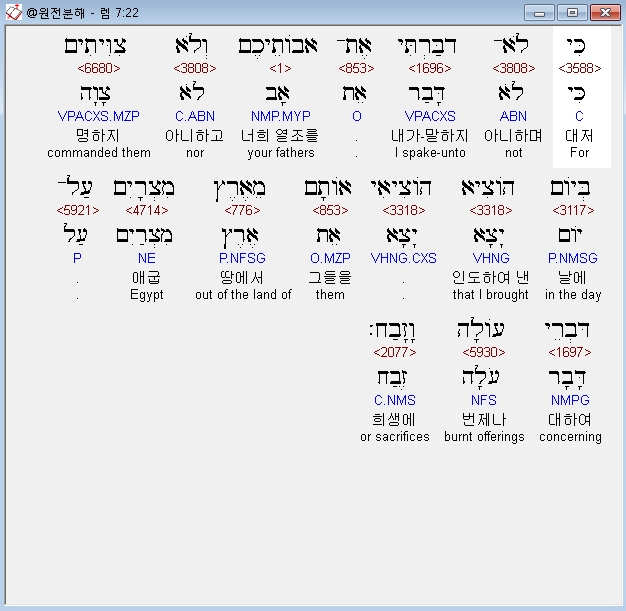
Task: Select the English gloss 'your fathers'
Action: pyautogui.click(x=281, y=153)
